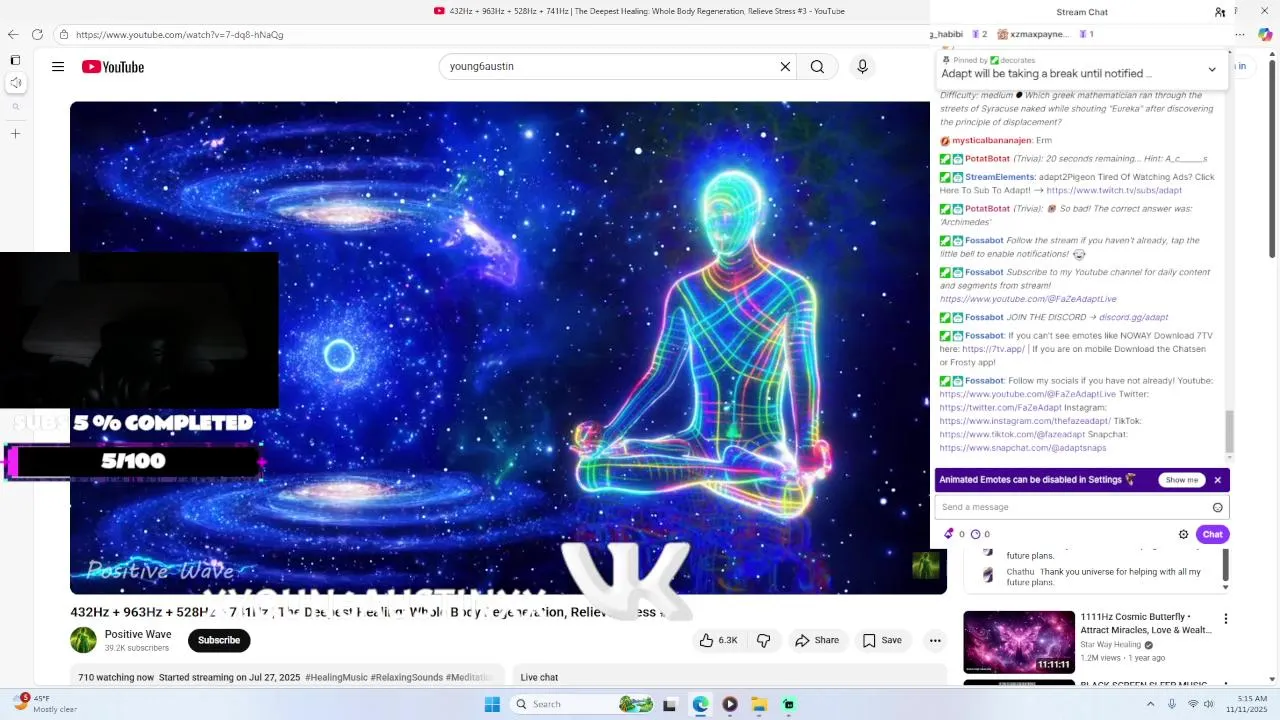
Task: Open the YouTube guide hamburger menu
Action: (x=58, y=67)
